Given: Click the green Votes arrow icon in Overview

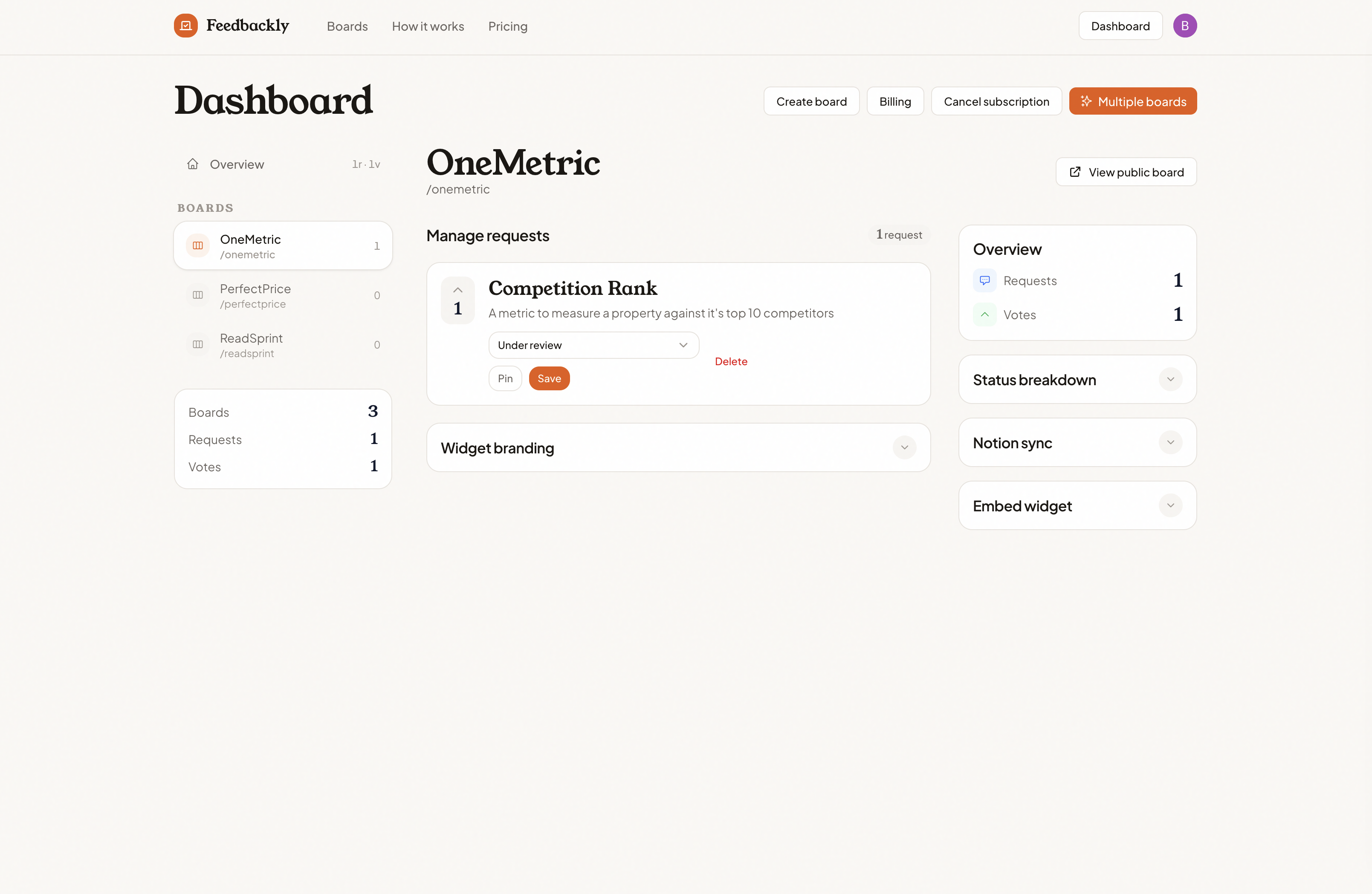Looking at the screenshot, I should pyautogui.click(x=984, y=314).
